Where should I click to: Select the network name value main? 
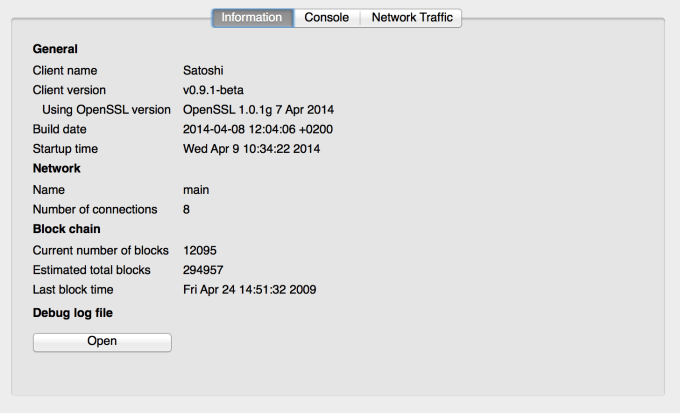(x=196, y=189)
